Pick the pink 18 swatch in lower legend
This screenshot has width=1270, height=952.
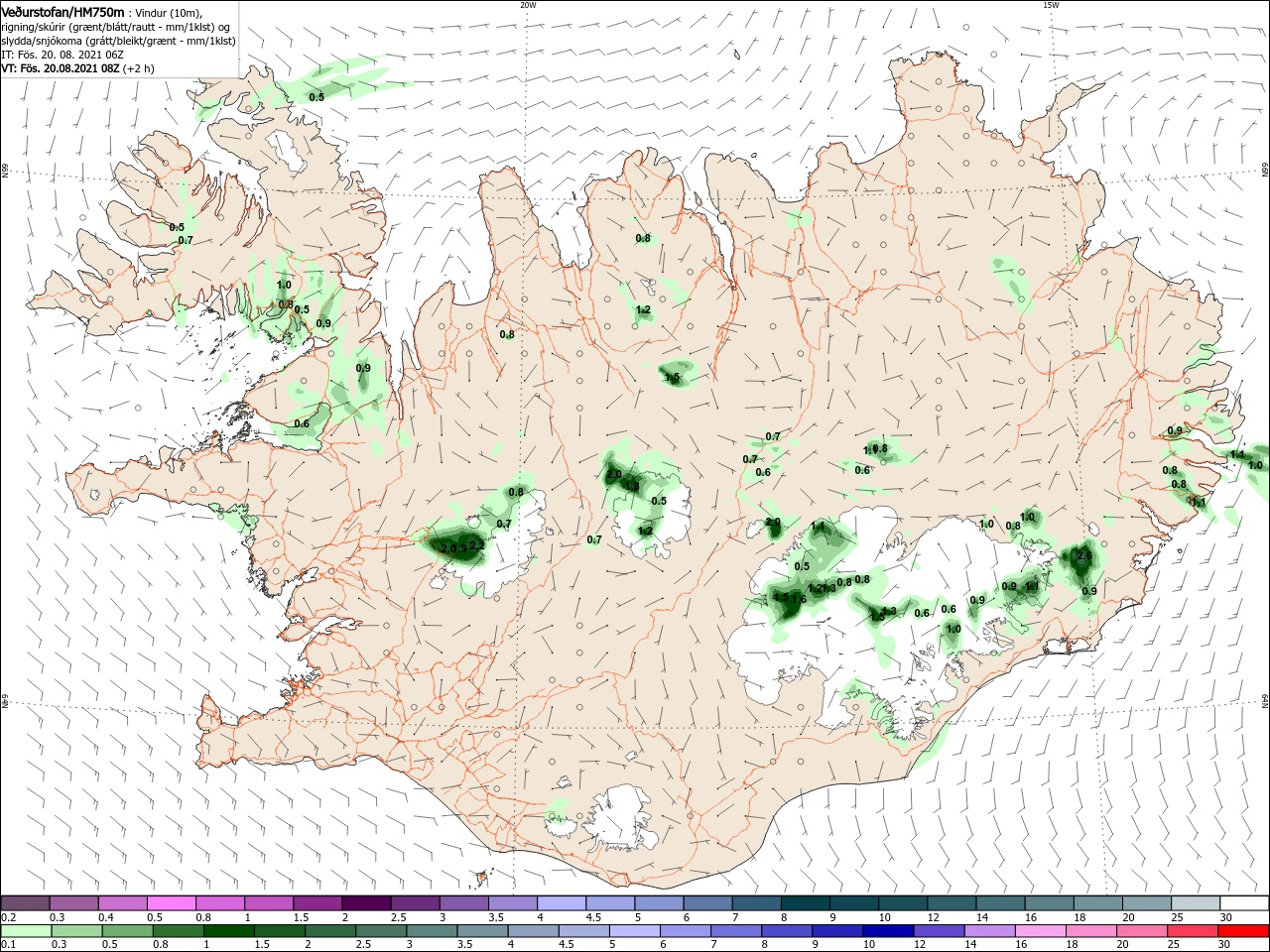coord(1091,931)
